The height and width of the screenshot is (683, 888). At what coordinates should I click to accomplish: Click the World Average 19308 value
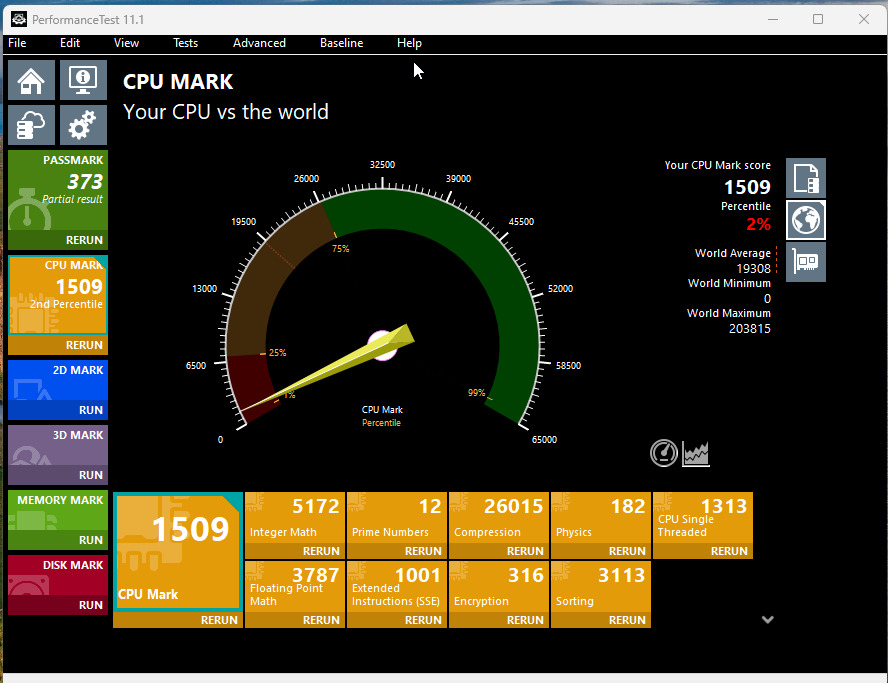753,268
